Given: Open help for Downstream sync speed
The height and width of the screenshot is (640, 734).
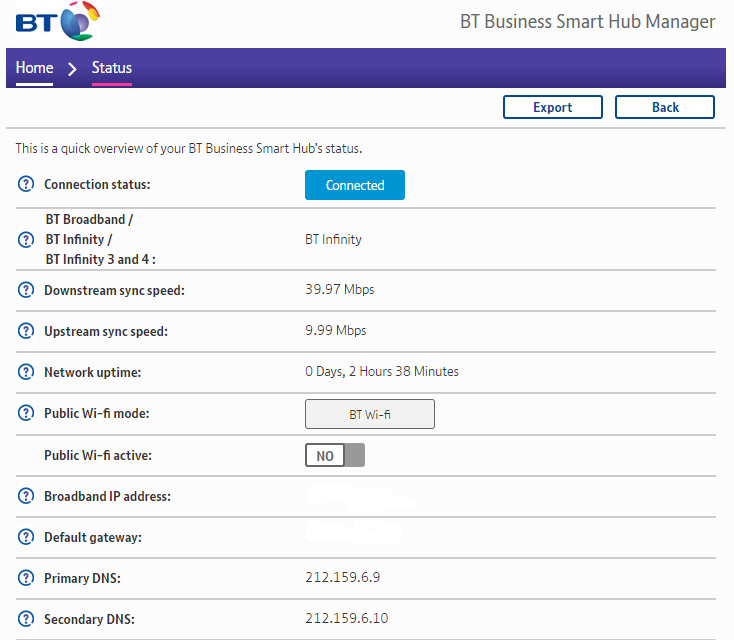Looking at the screenshot, I should coord(26,291).
